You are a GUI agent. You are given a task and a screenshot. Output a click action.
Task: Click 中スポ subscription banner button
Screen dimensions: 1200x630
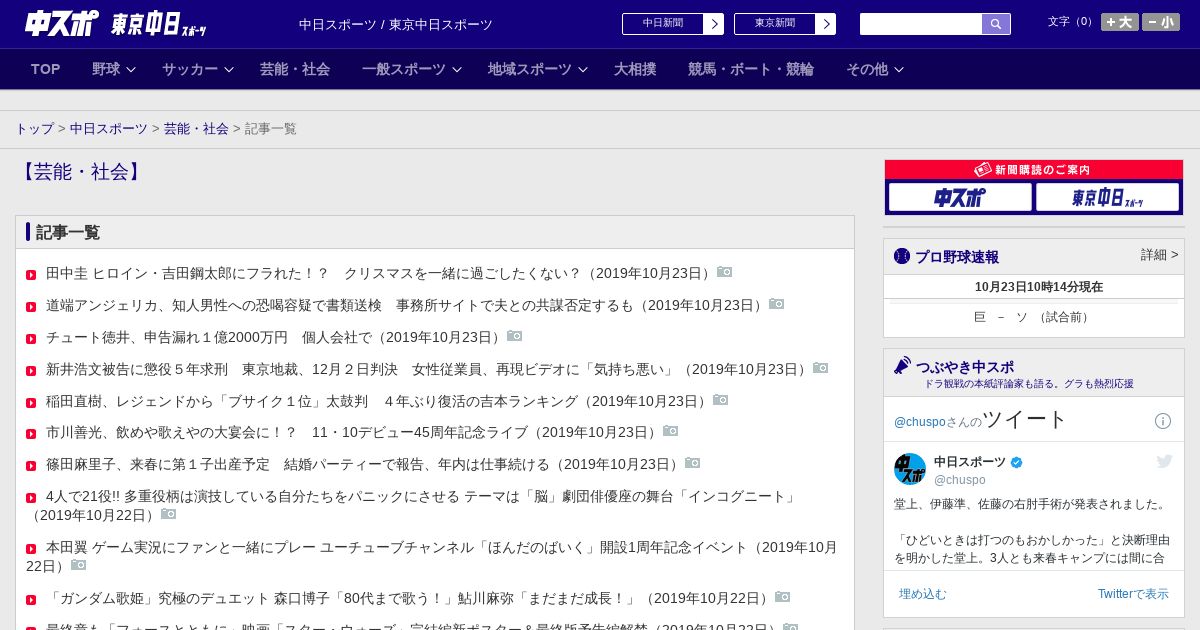coord(960,198)
